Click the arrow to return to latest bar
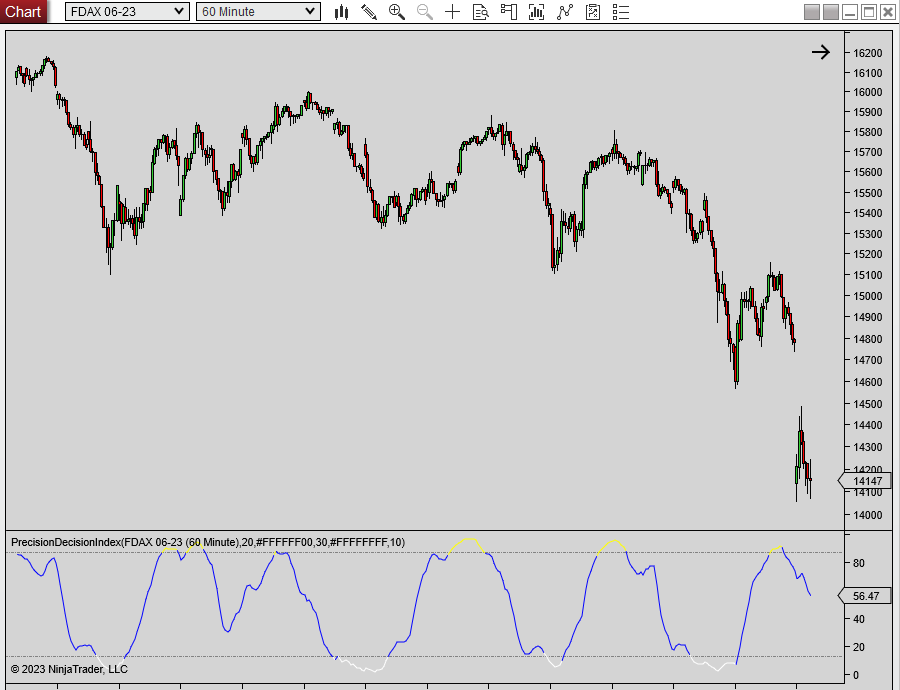Screen dimensions: 900x690 [820, 53]
